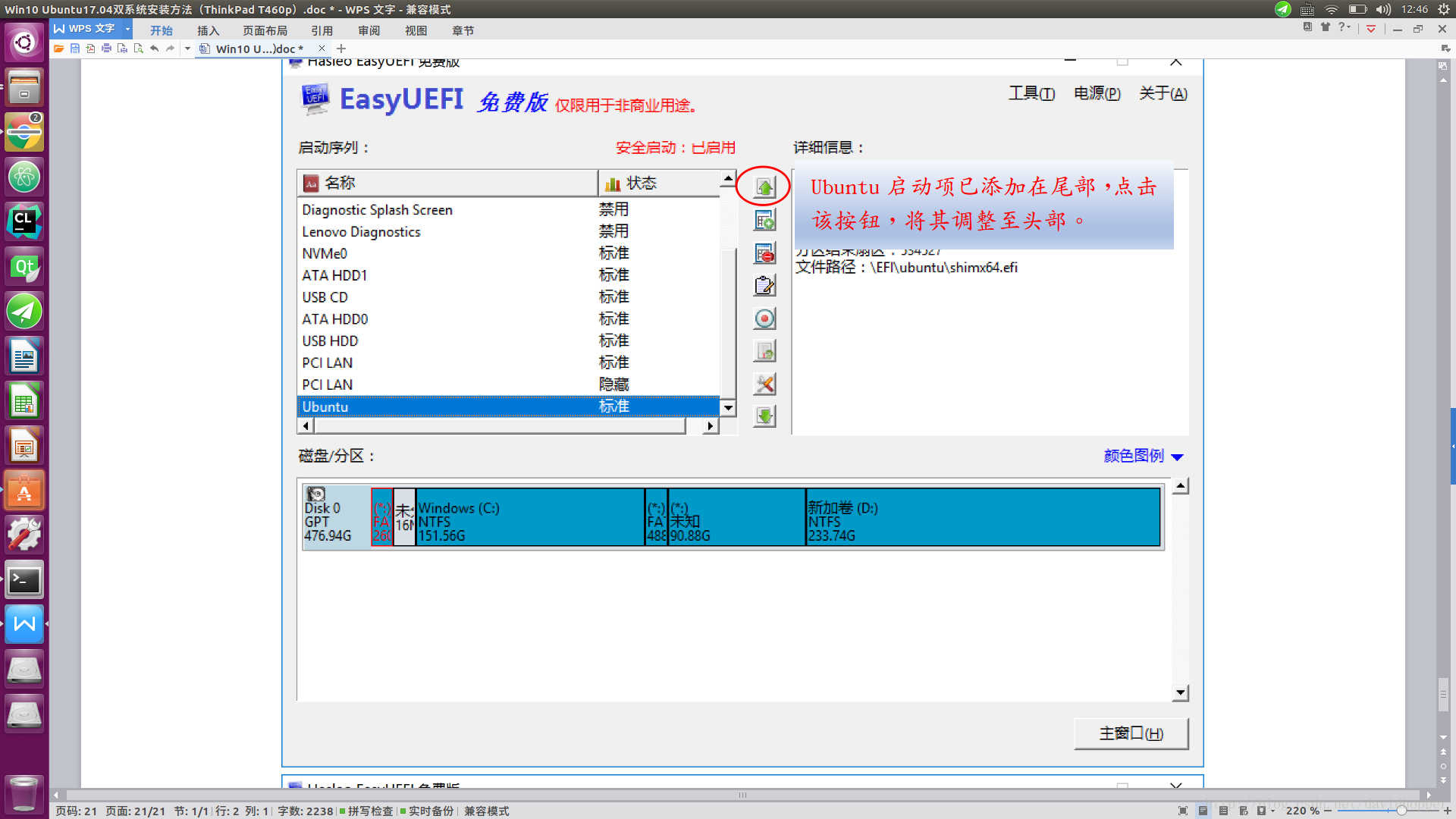The height and width of the screenshot is (819, 1456).
Task: Click the 主窗口(H) button
Action: tap(1131, 733)
